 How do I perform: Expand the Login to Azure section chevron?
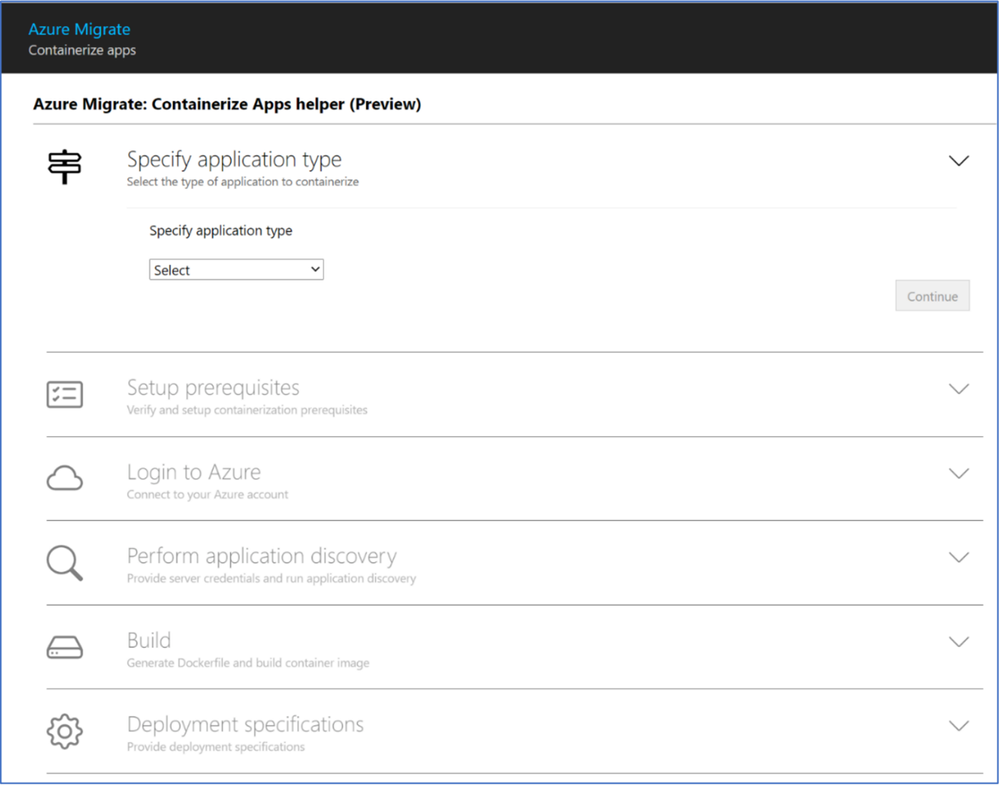[959, 473]
